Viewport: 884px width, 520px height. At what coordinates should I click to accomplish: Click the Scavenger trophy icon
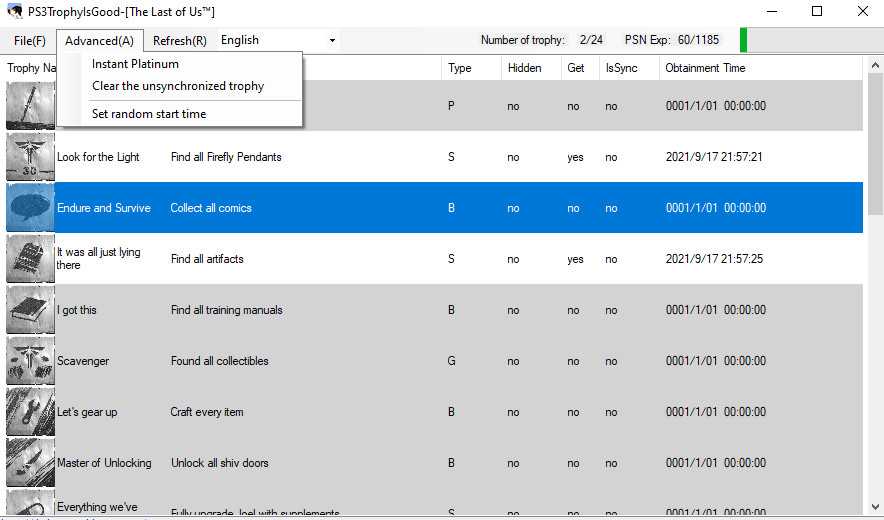tap(30, 361)
